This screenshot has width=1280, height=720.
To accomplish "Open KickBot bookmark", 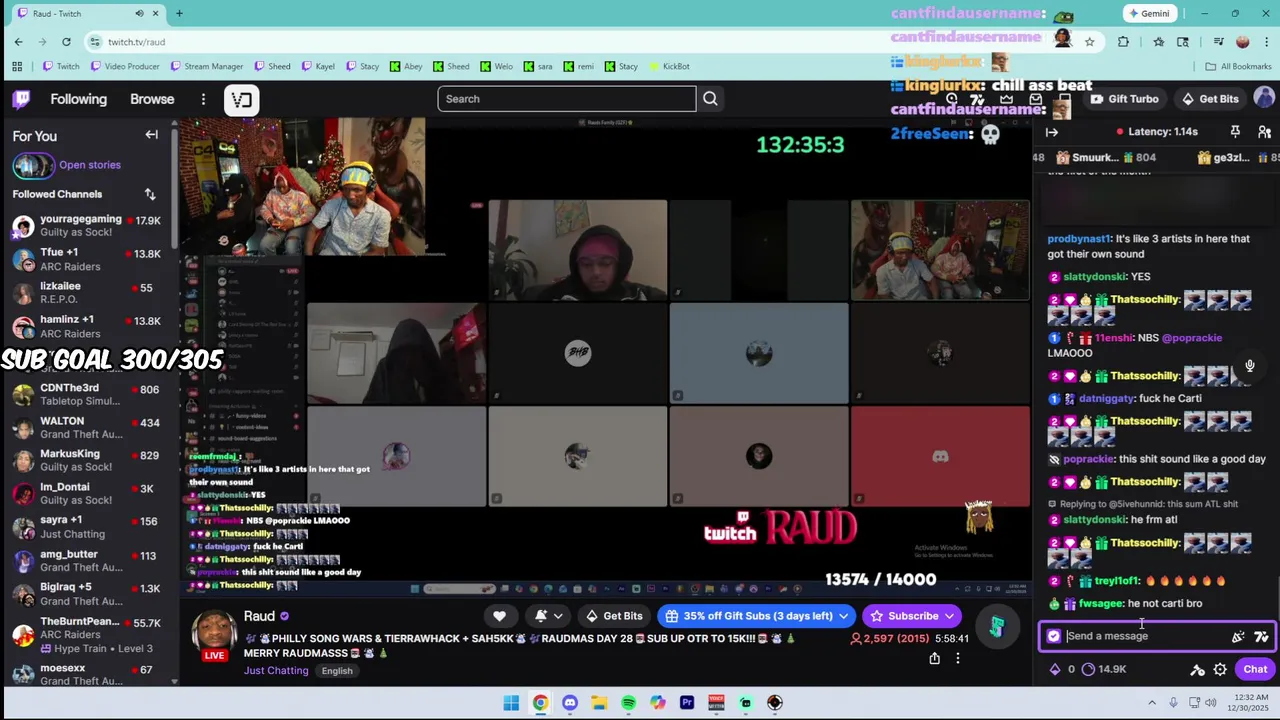I will [x=669, y=66].
